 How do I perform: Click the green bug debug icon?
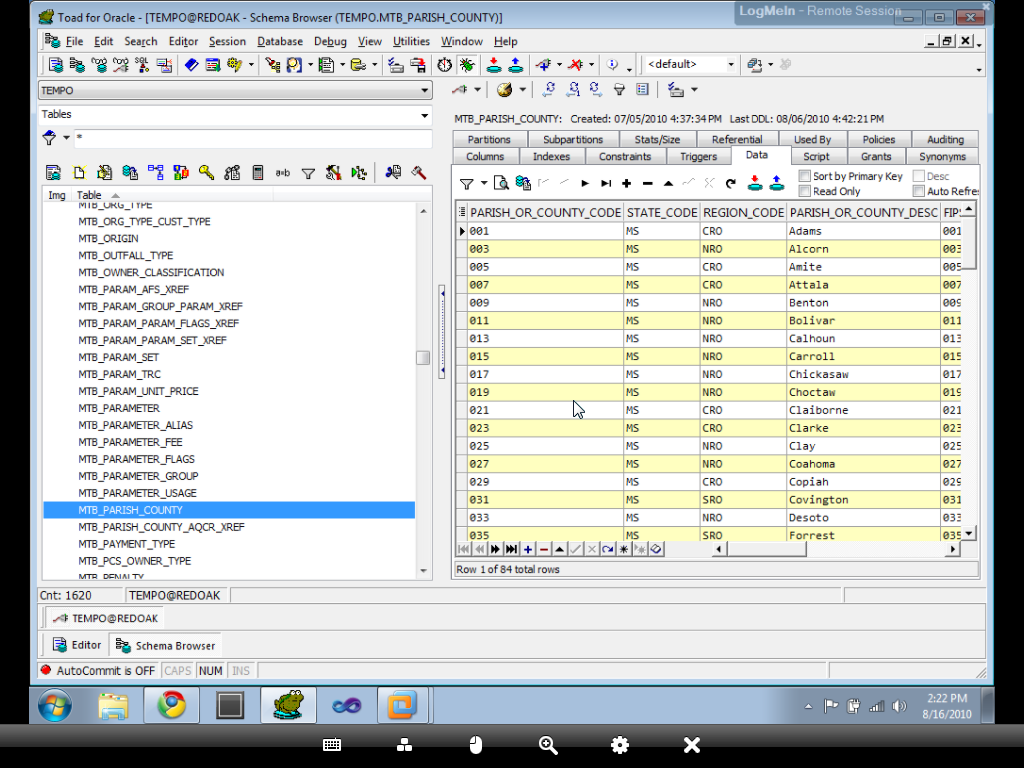[x=467, y=65]
